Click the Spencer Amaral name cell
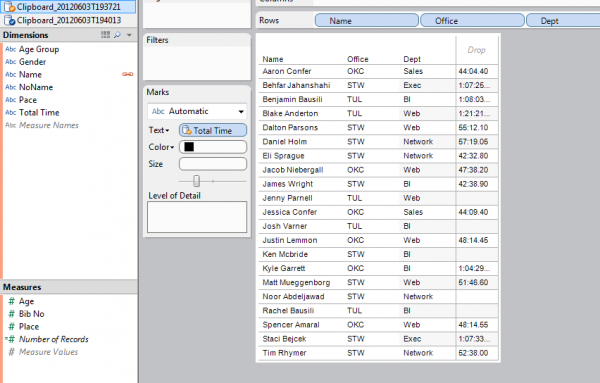The image size is (600, 383). [x=291, y=325]
